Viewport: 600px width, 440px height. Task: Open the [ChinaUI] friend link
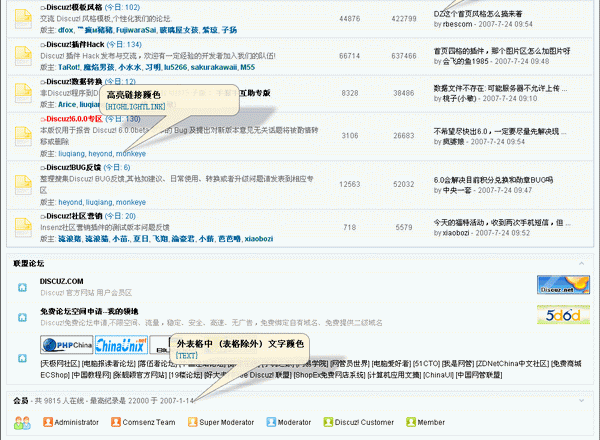439,375
